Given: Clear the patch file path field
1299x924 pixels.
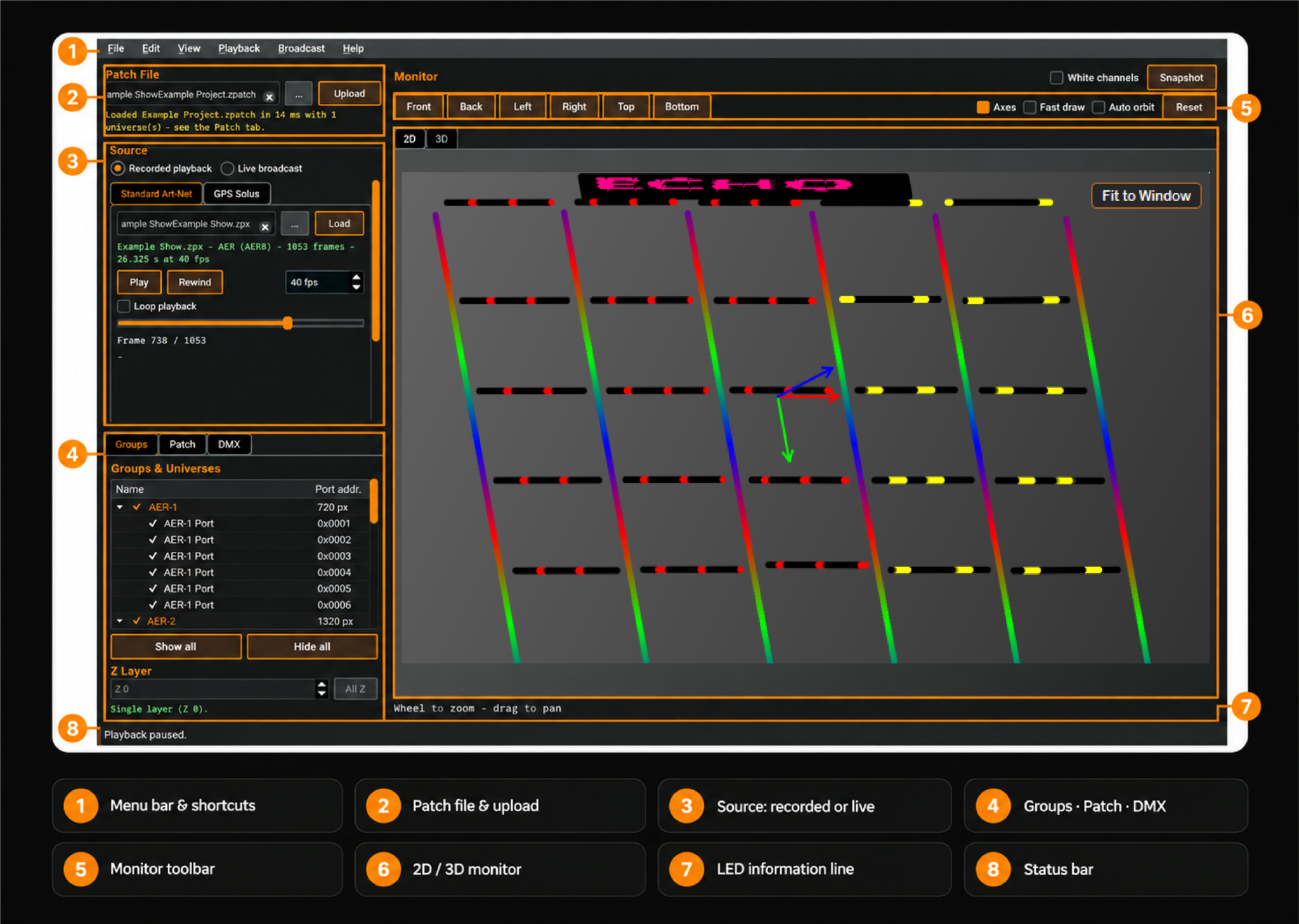Looking at the screenshot, I should (270, 97).
